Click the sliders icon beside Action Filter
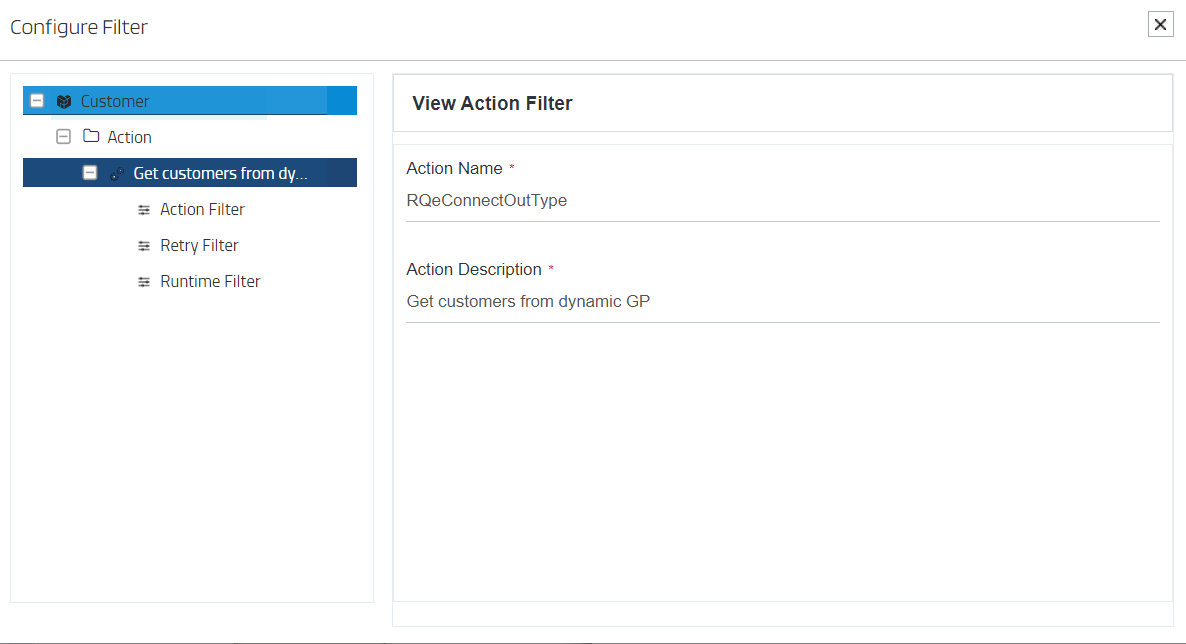The image size is (1186, 644). point(144,209)
